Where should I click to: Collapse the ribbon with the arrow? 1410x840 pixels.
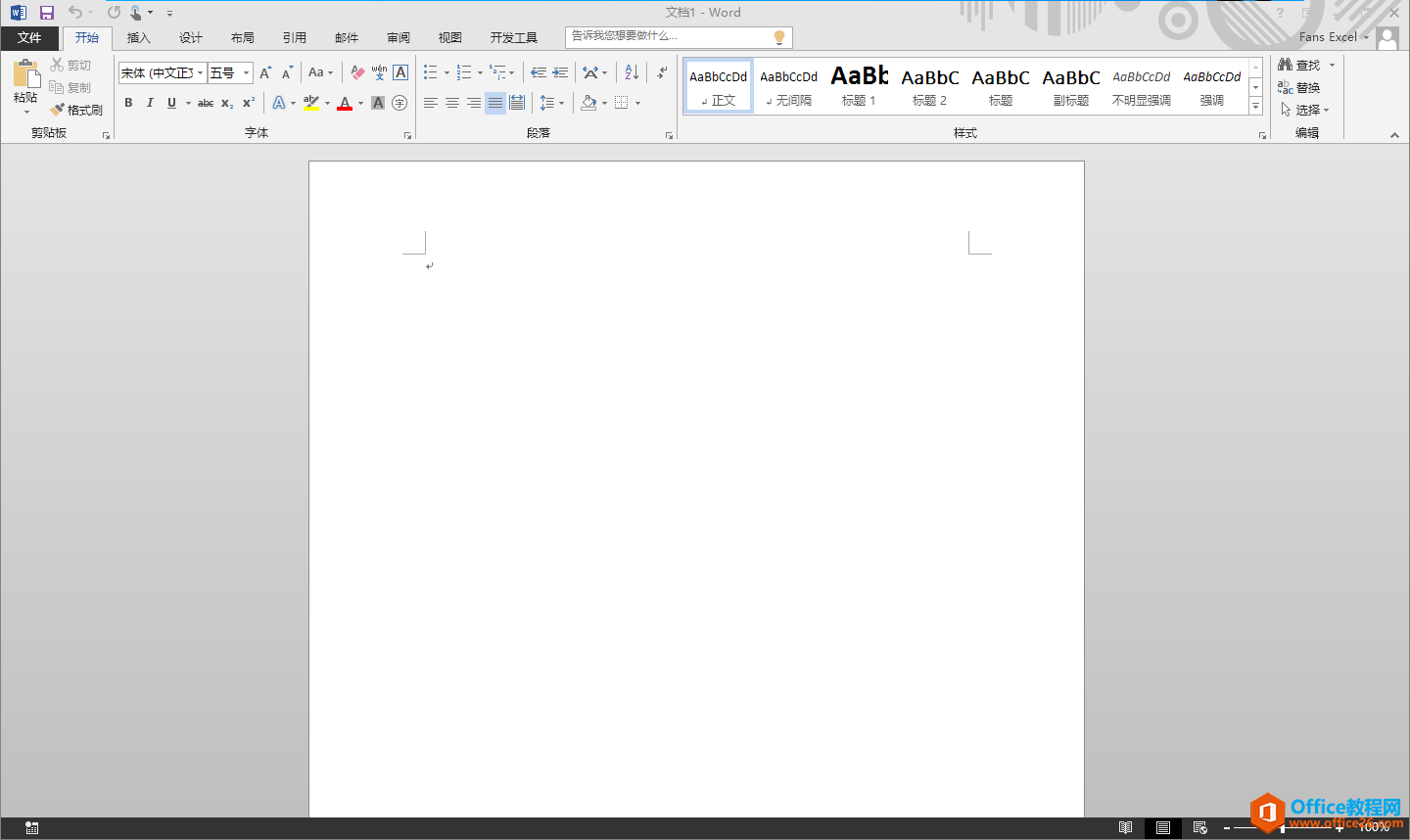tap(1394, 135)
